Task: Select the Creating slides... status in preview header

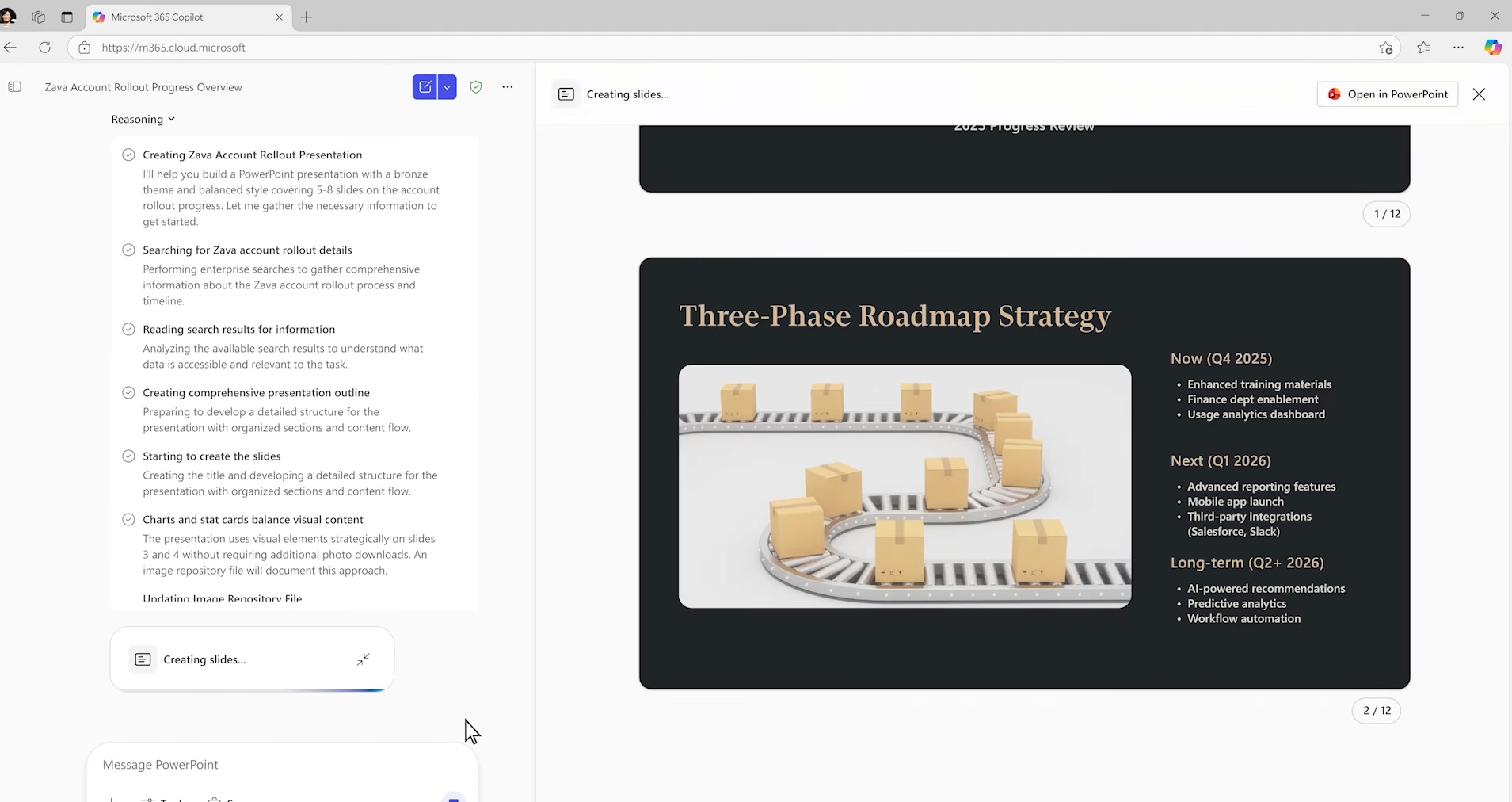Action: pyautogui.click(x=627, y=94)
